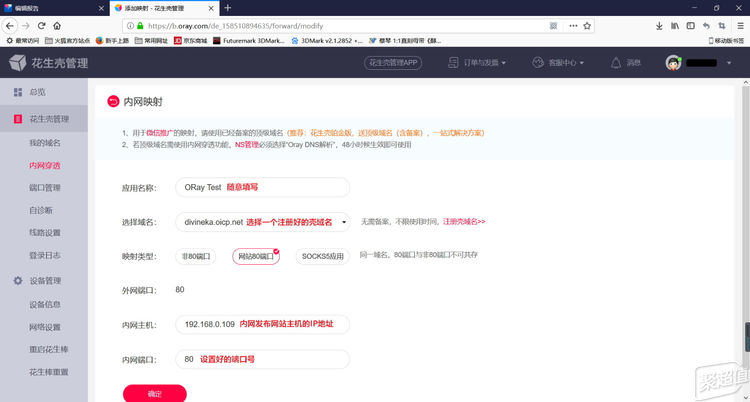
Task: Click the 花生壳管理 cube logo icon
Action: point(19,64)
